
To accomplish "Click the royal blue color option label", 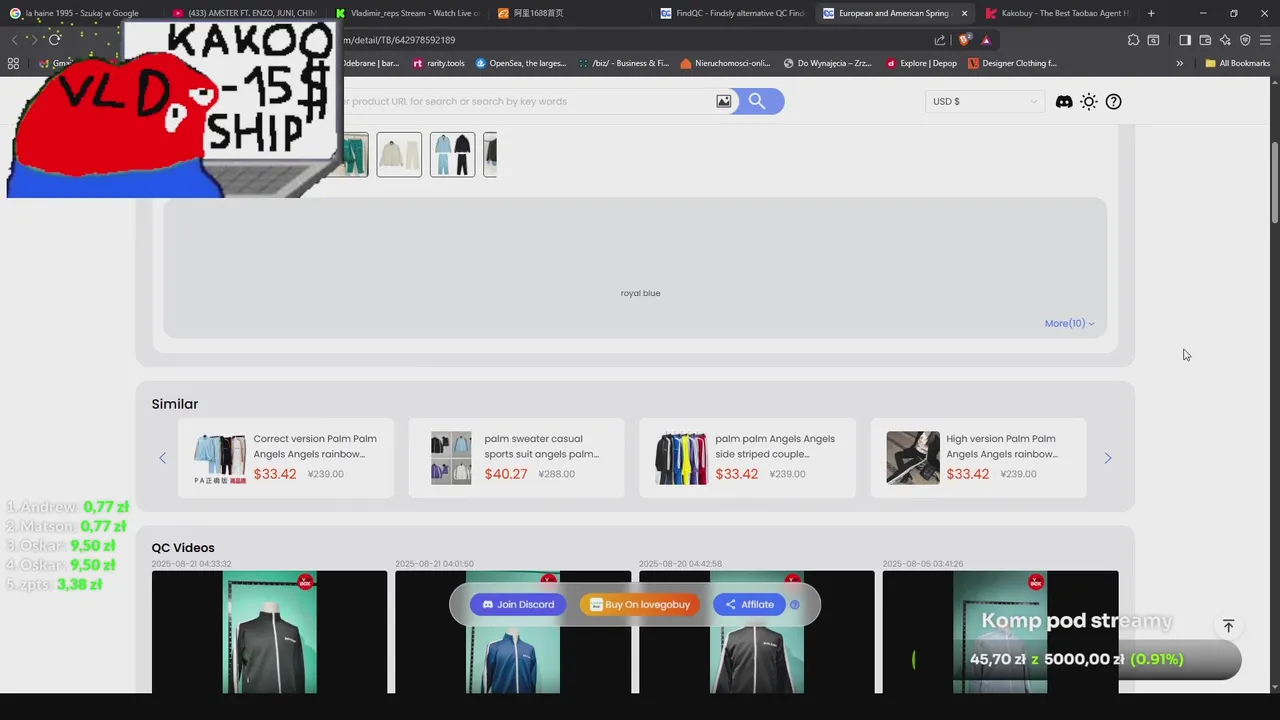I will coord(640,293).
